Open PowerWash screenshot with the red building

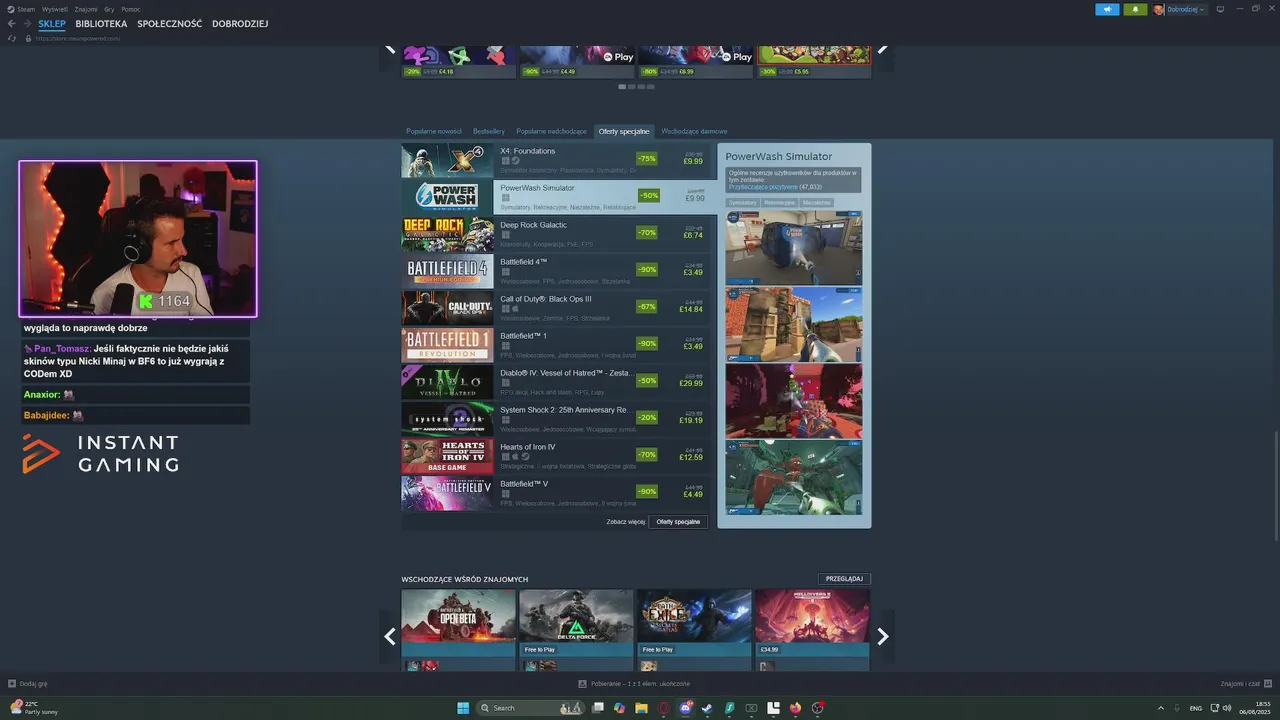[794, 325]
